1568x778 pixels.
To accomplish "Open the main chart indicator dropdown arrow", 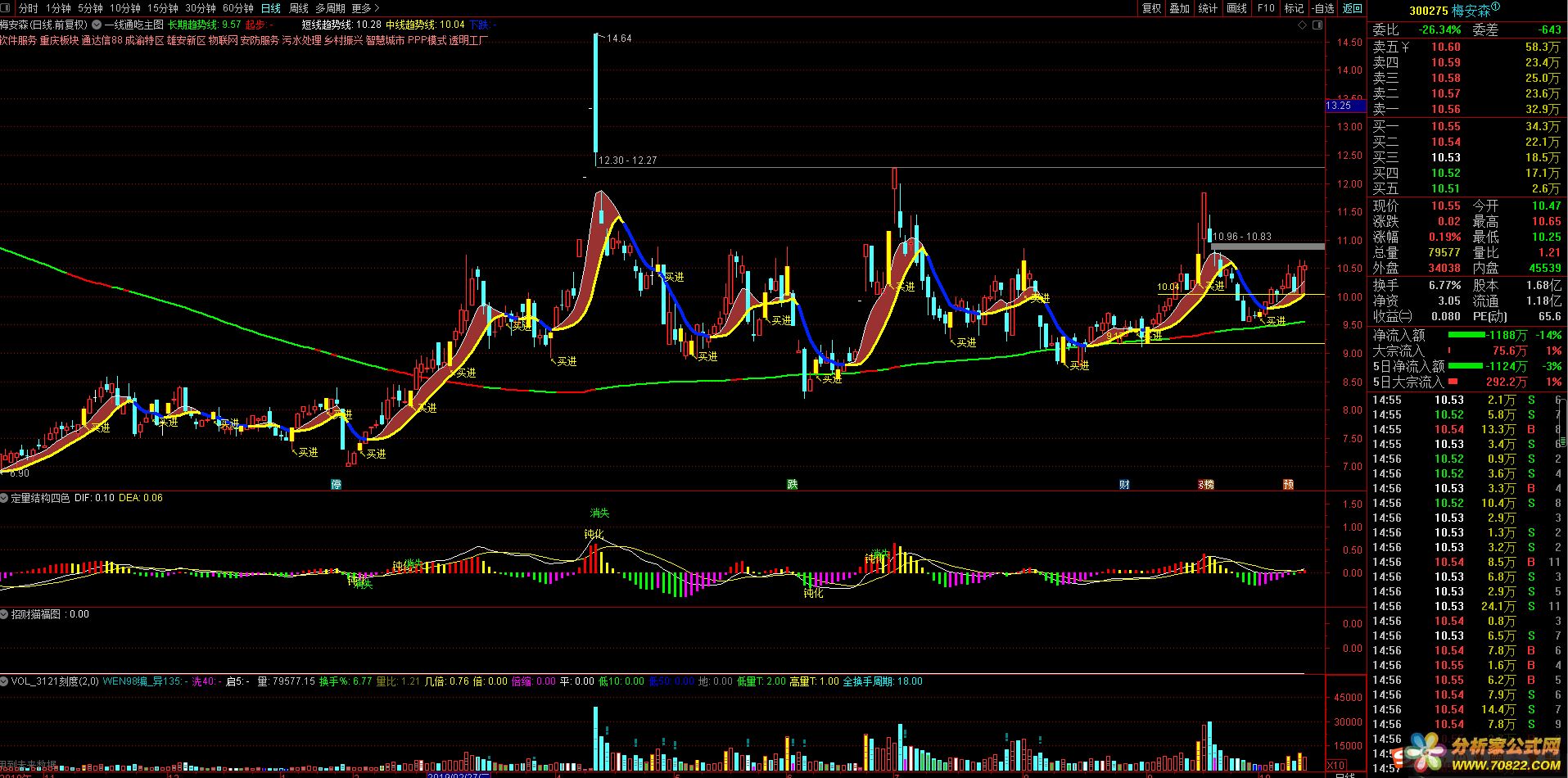I will (97, 25).
